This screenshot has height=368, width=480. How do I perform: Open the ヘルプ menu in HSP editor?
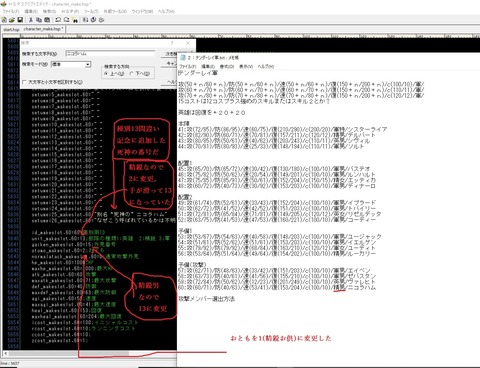166,11
